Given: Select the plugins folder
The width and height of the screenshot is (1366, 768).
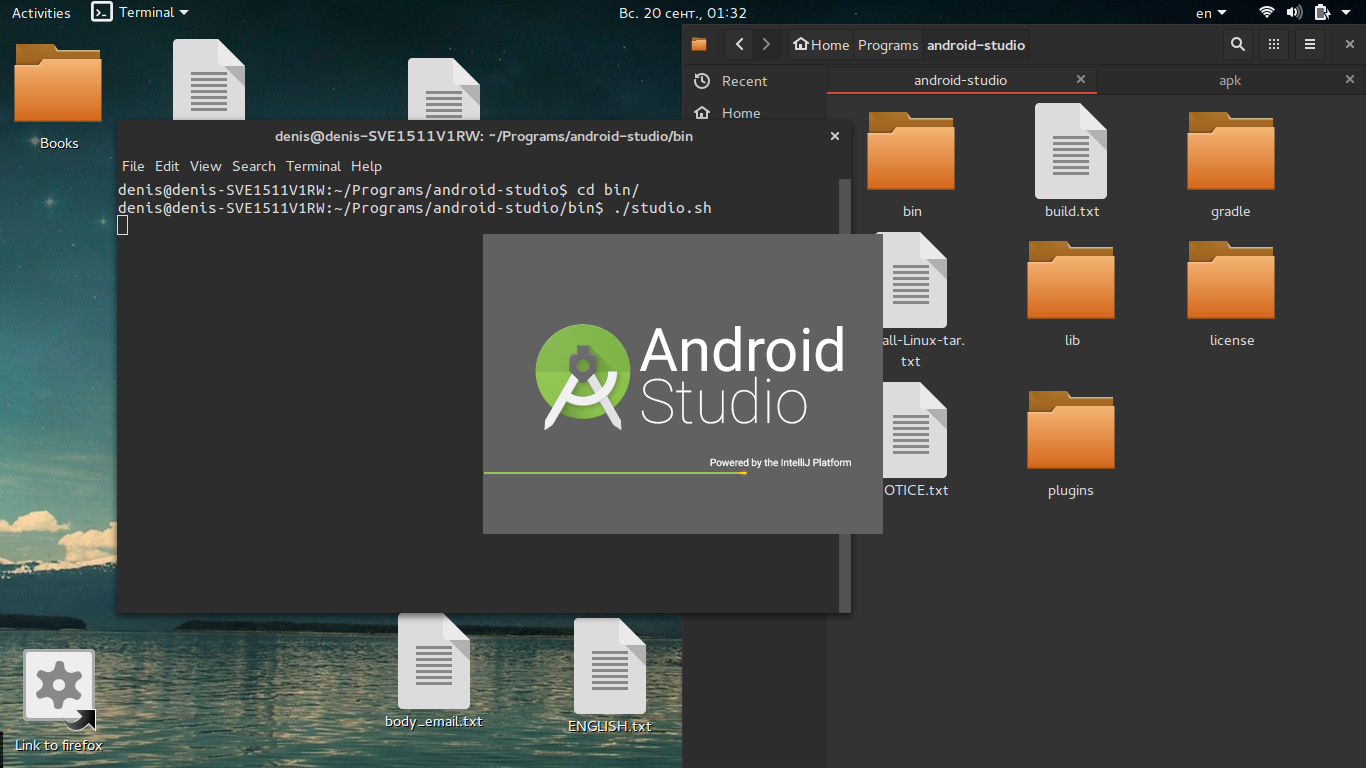Looking at the screenshot, I should point(1071,445).
